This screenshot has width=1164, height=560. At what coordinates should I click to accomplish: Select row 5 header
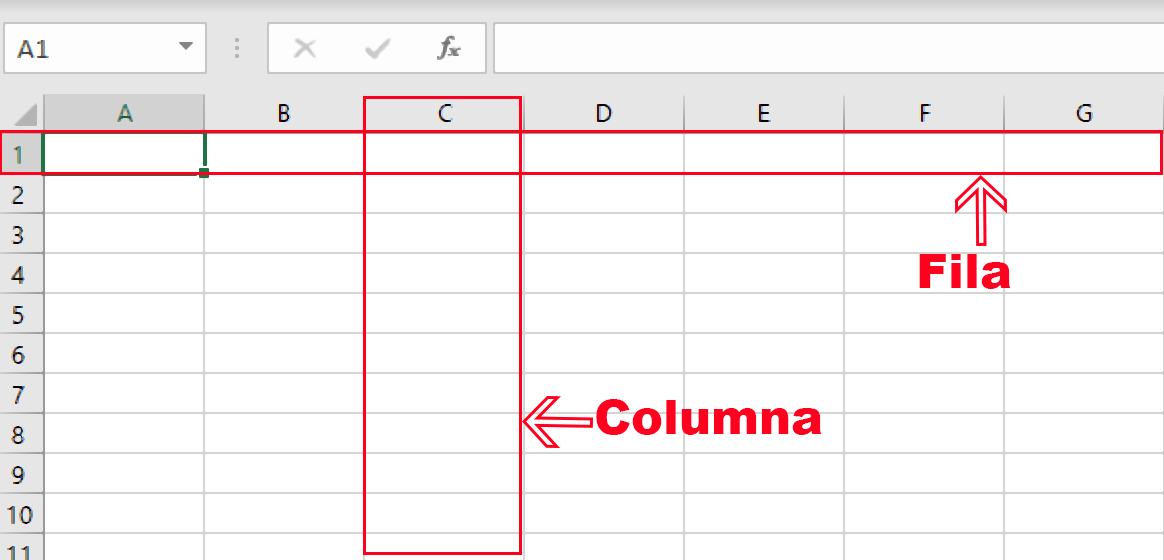(21, 314)
